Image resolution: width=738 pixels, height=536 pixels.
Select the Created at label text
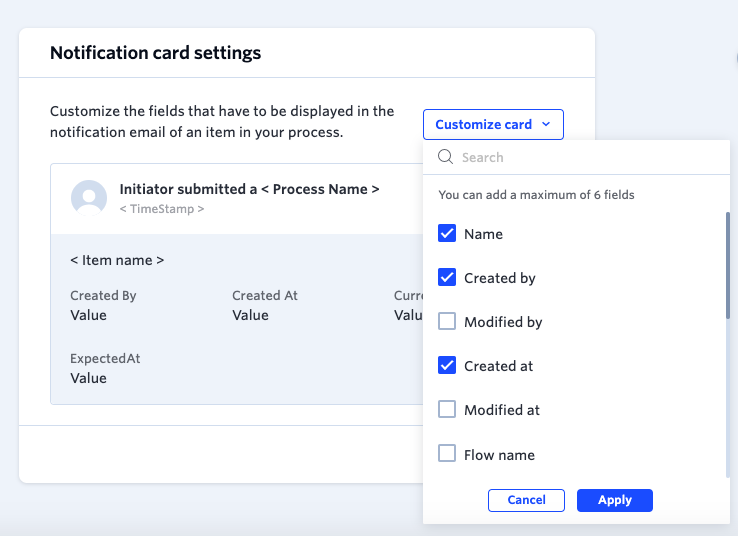pos(498,366)
